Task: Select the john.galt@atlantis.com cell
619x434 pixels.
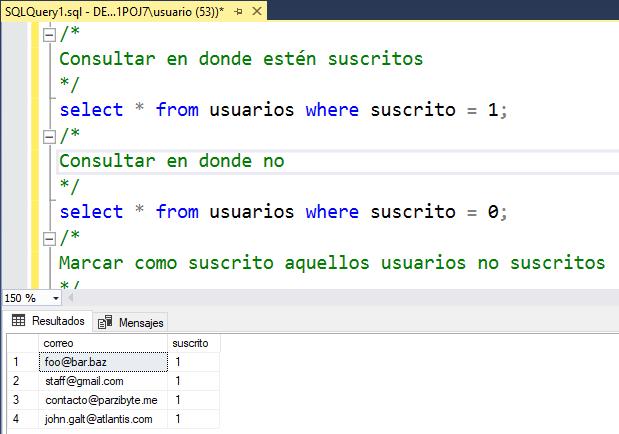Action: pyautogui.click(x=103, y=419)
